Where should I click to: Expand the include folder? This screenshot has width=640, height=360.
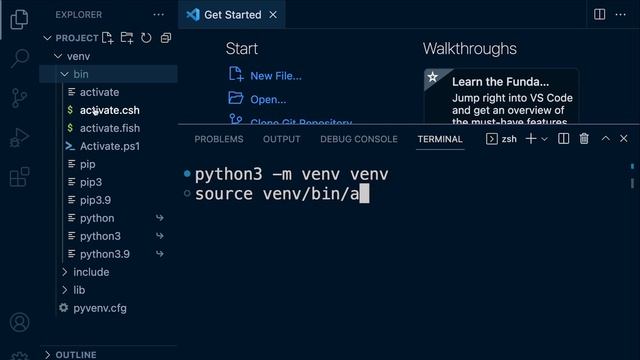pos(64,272)
